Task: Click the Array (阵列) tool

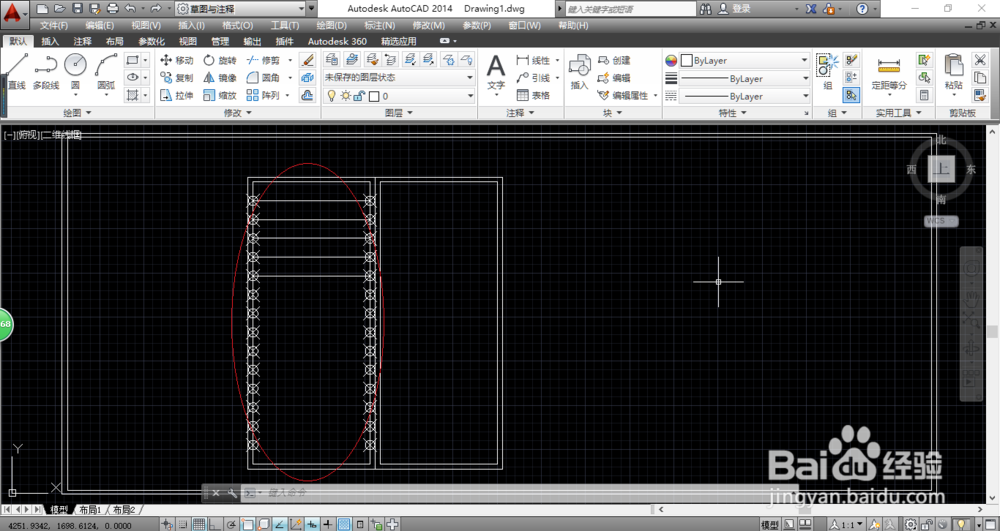Action: click(x=263, y=95)
